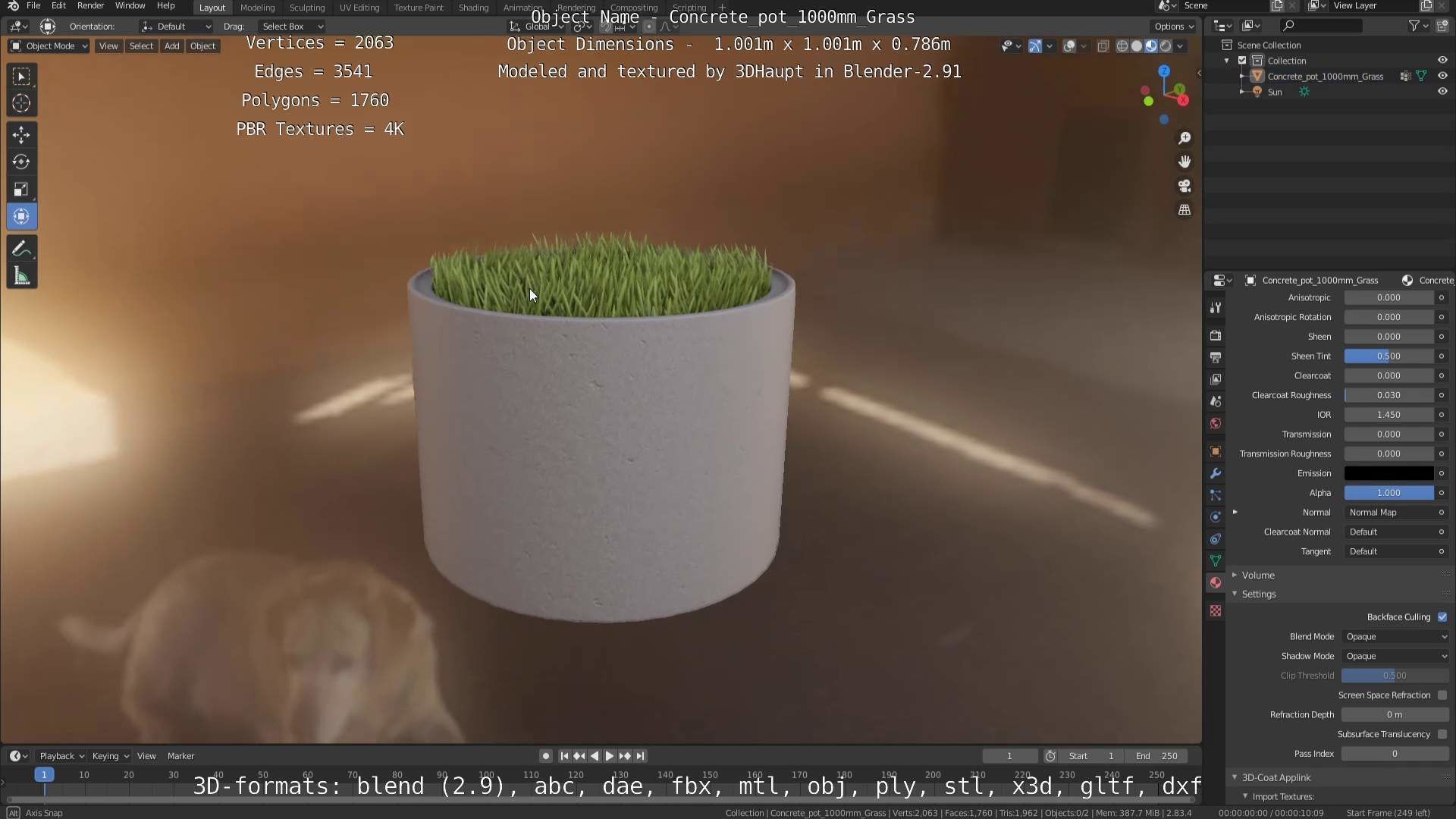Hide the Sun object via eye icon

pyautogui.click(x=1442, y=92)
